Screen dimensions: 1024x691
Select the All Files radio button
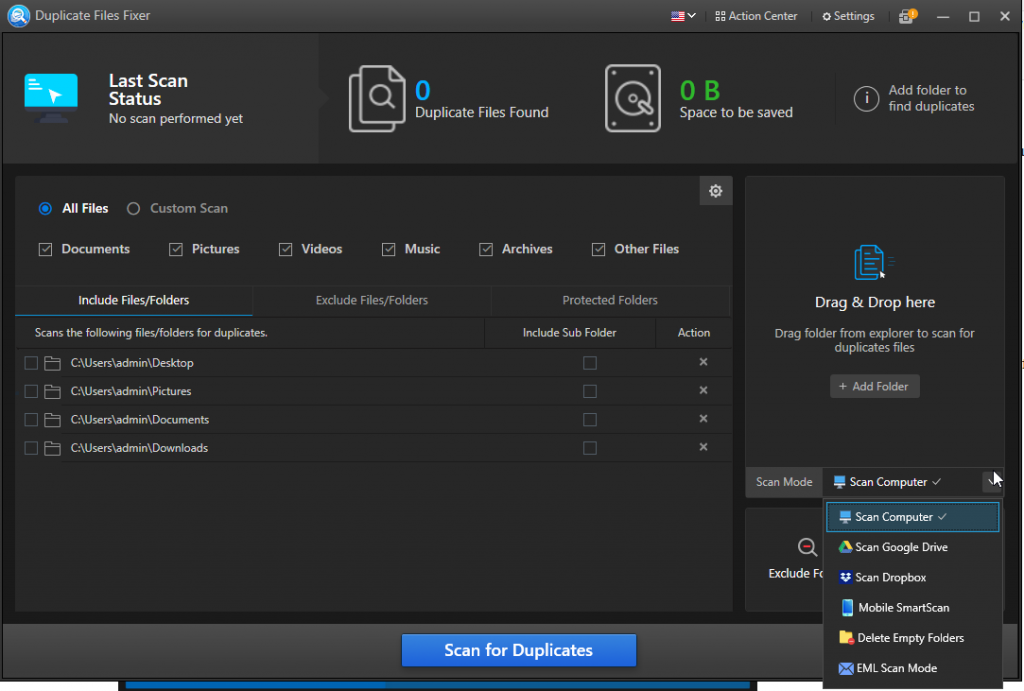pos(45,208)
